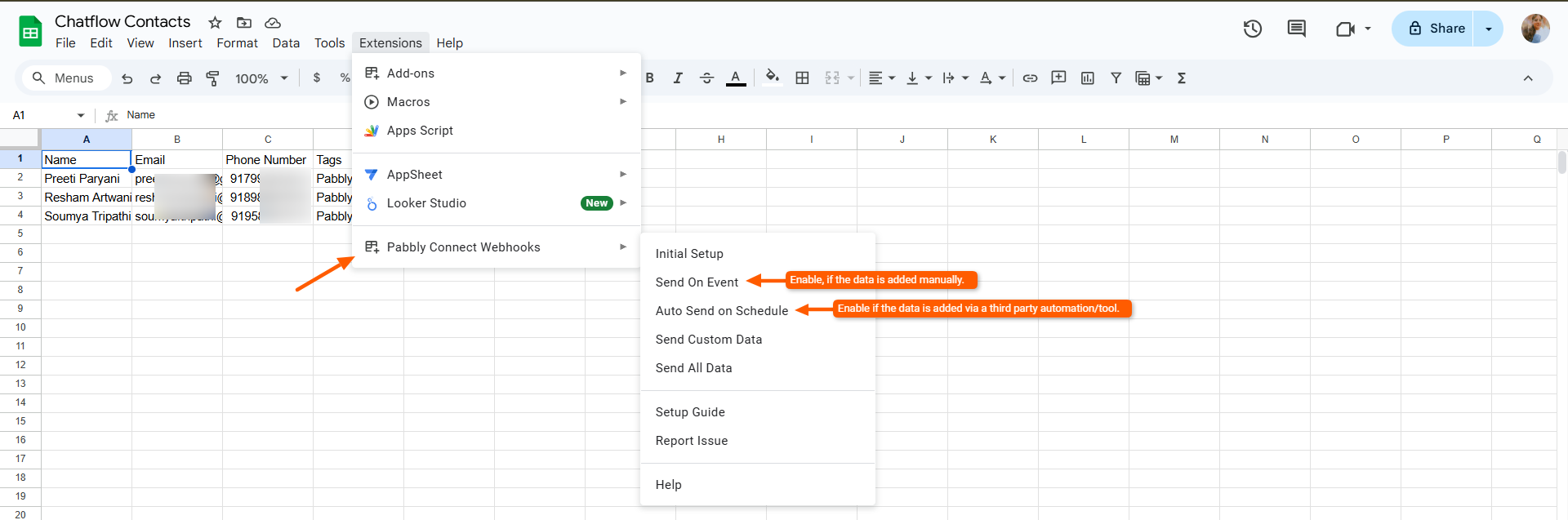Choose Send All Data
The image size is (1568, 520).
click(x=758, y=368)
